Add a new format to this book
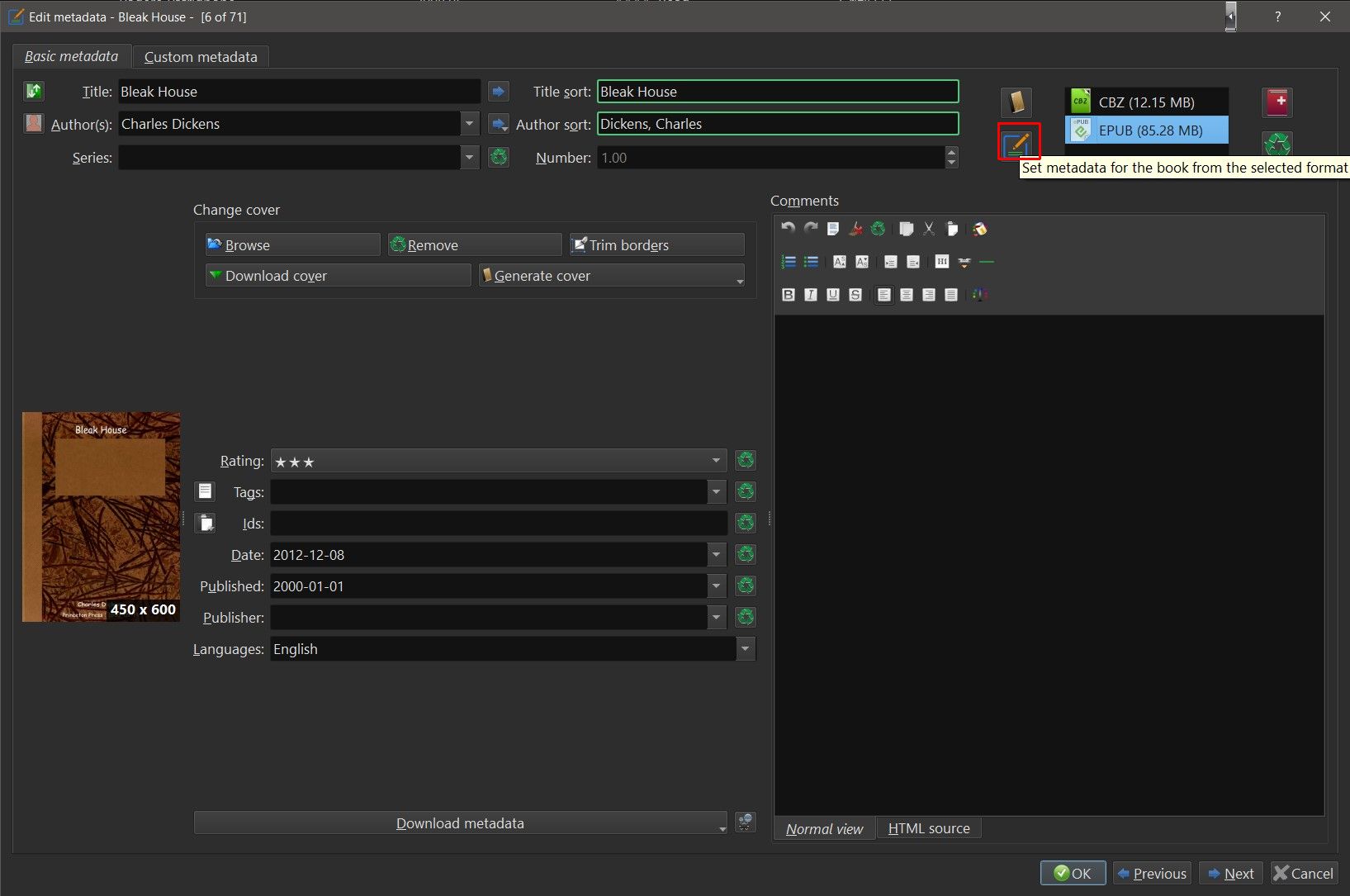1350x896 pixels. [1277, 102]
